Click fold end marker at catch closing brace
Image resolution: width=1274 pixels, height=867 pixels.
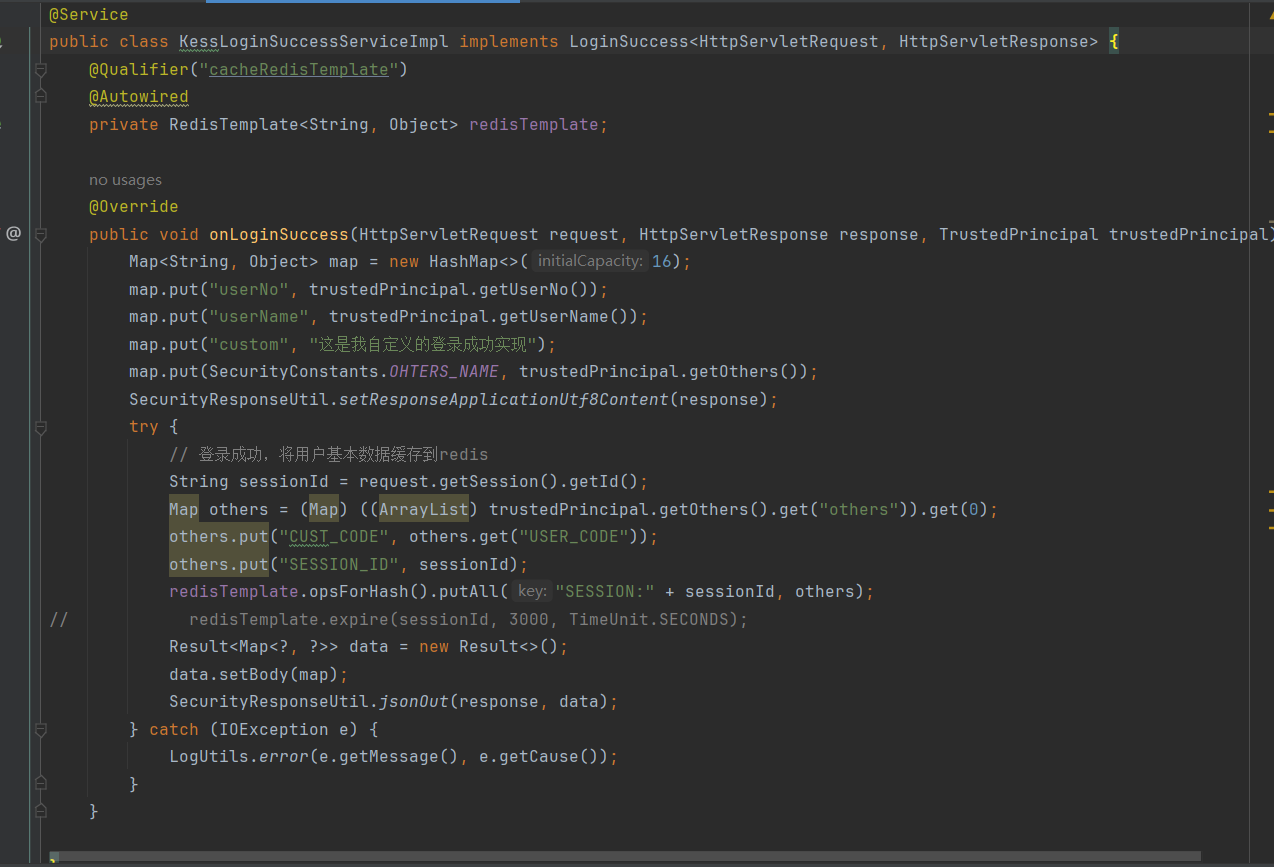point(41,784)
